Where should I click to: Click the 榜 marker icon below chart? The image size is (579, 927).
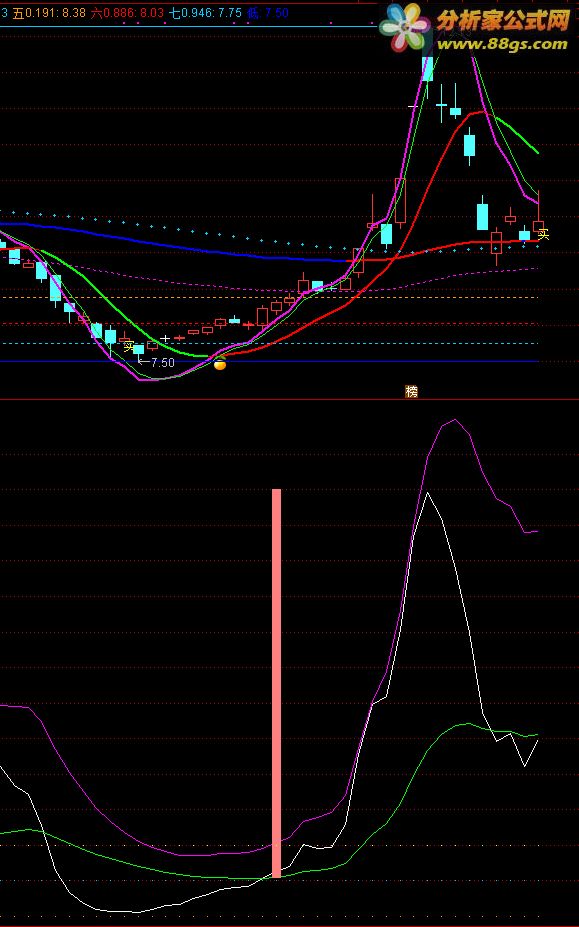(412, 391)
